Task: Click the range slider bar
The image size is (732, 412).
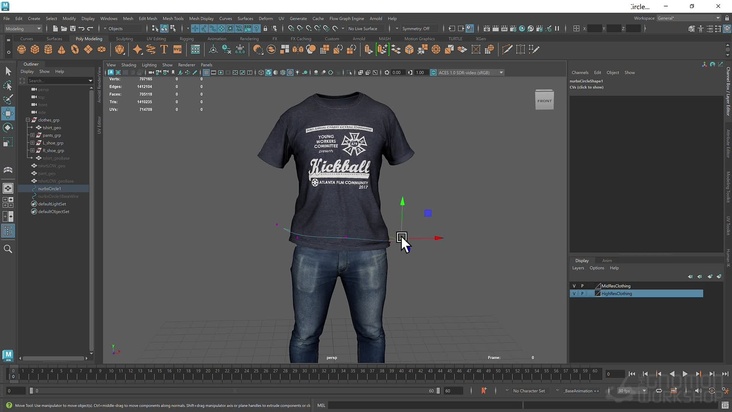Action: [233, 391]
